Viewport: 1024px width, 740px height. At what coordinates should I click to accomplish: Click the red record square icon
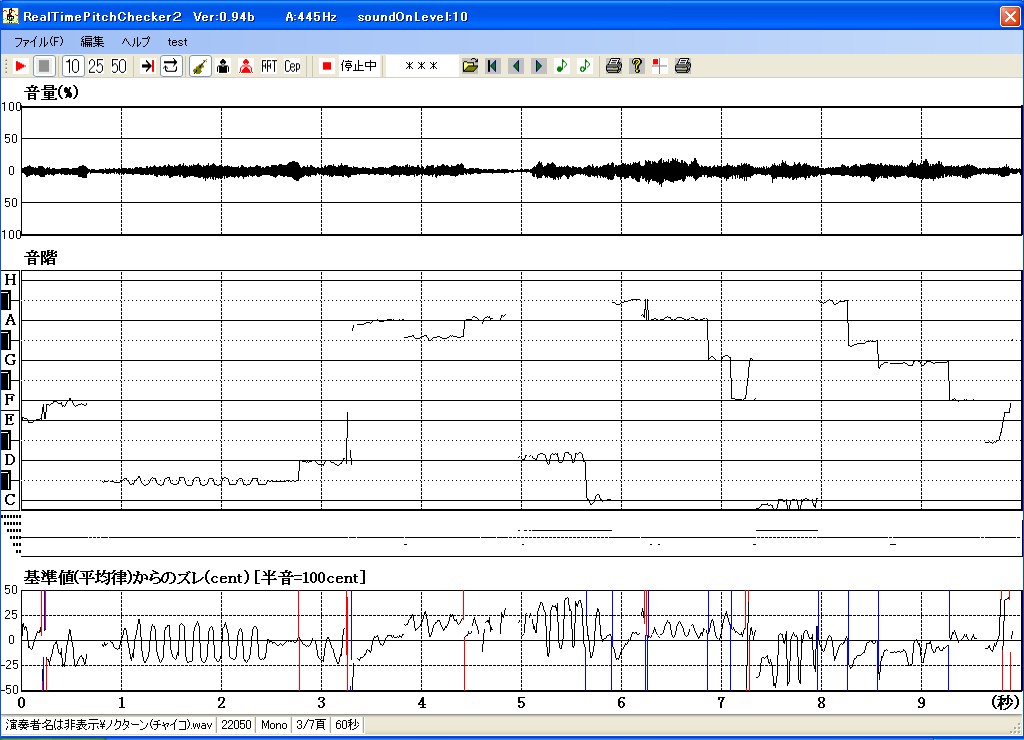[x=327, y=66]
